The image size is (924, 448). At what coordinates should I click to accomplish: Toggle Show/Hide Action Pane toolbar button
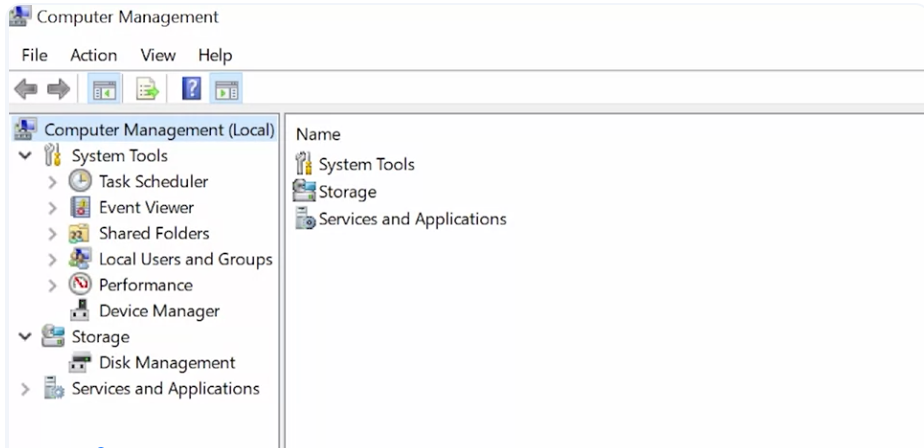click(226, 90)
